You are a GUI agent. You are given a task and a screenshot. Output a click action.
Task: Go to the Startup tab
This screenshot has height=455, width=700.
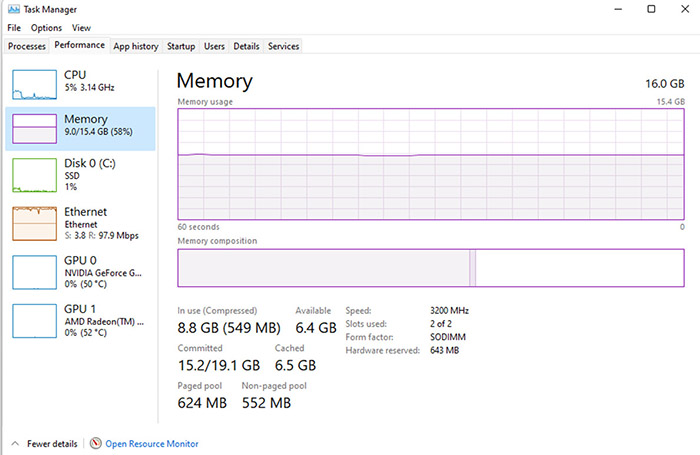click(x=181, y=46)
